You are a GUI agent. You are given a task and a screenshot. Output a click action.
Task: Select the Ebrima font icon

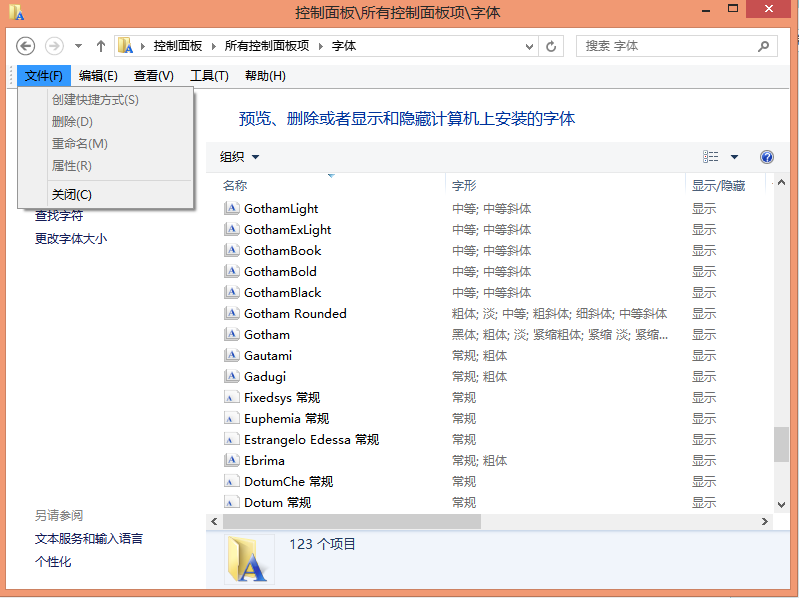point(231,460)
